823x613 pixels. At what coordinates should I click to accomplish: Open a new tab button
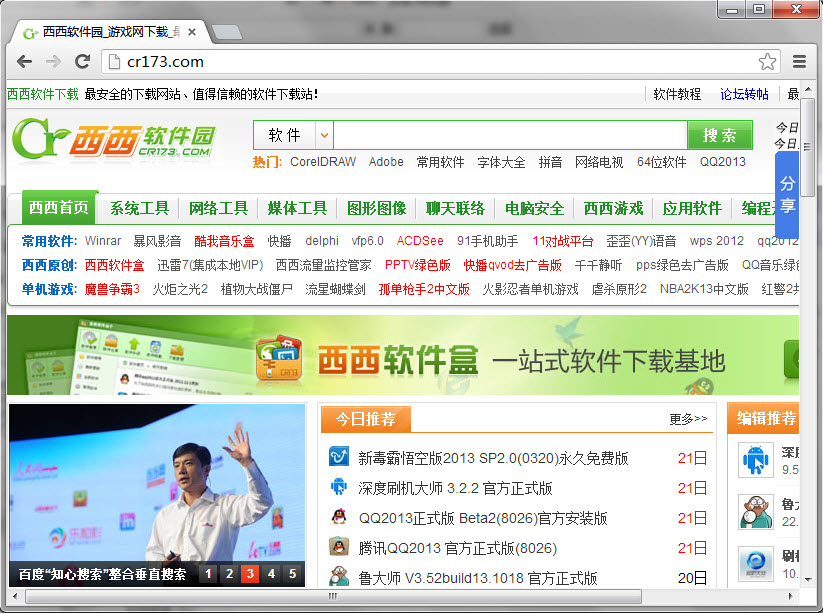[x=227, y=32]
